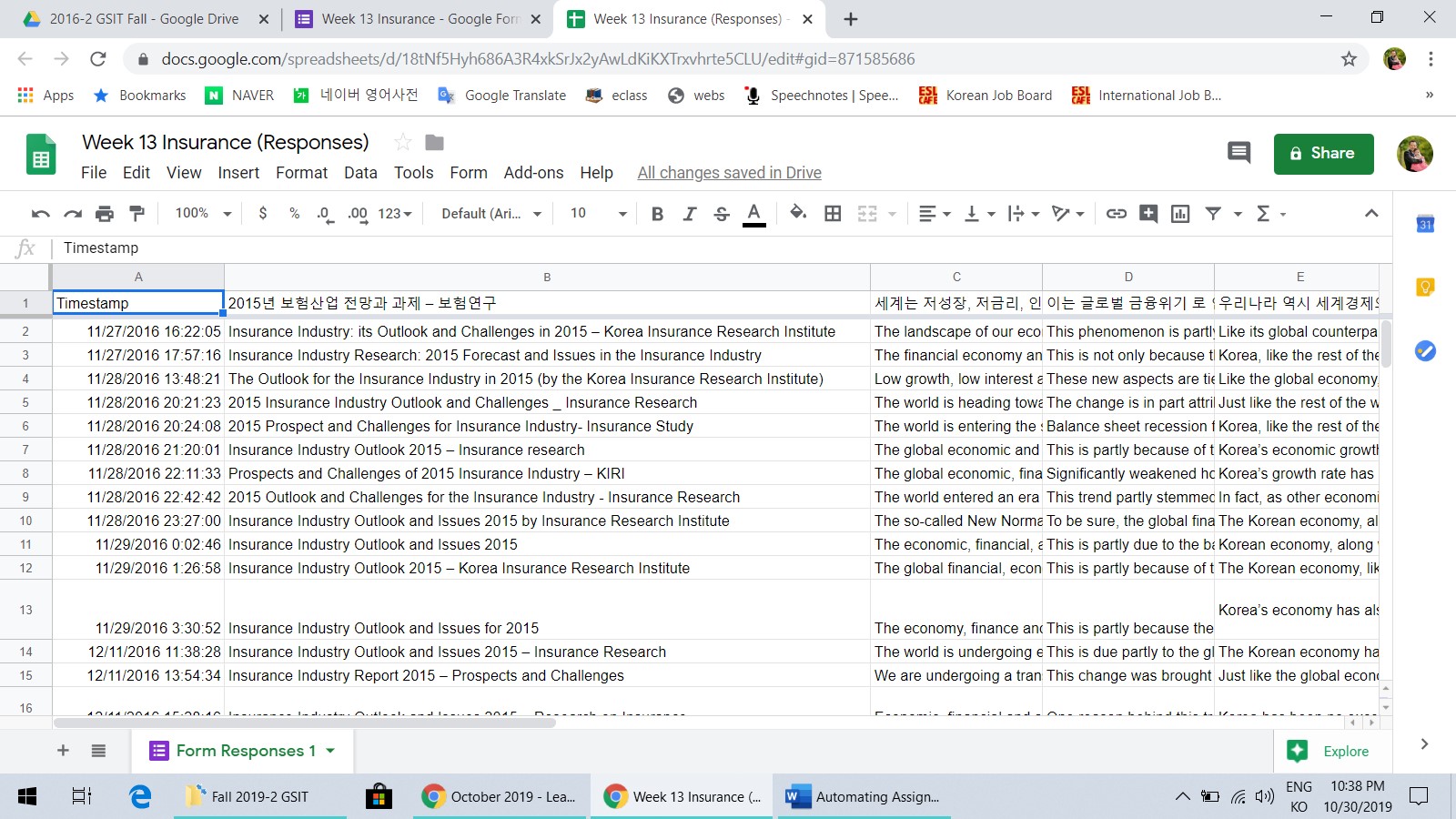Click the paint format roller icon
1456x819 pixels.
click(137, 214)
